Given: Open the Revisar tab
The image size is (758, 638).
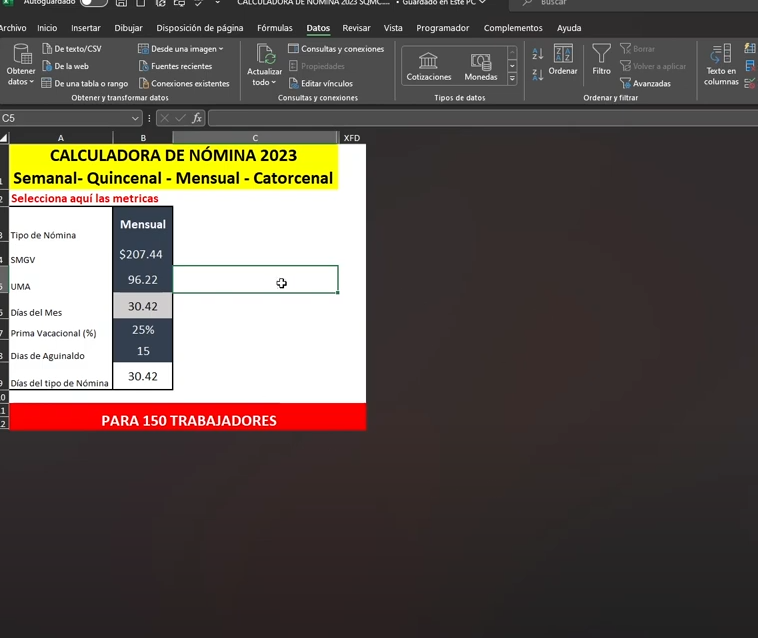Looking at the screenshot, I should (356, 28).
